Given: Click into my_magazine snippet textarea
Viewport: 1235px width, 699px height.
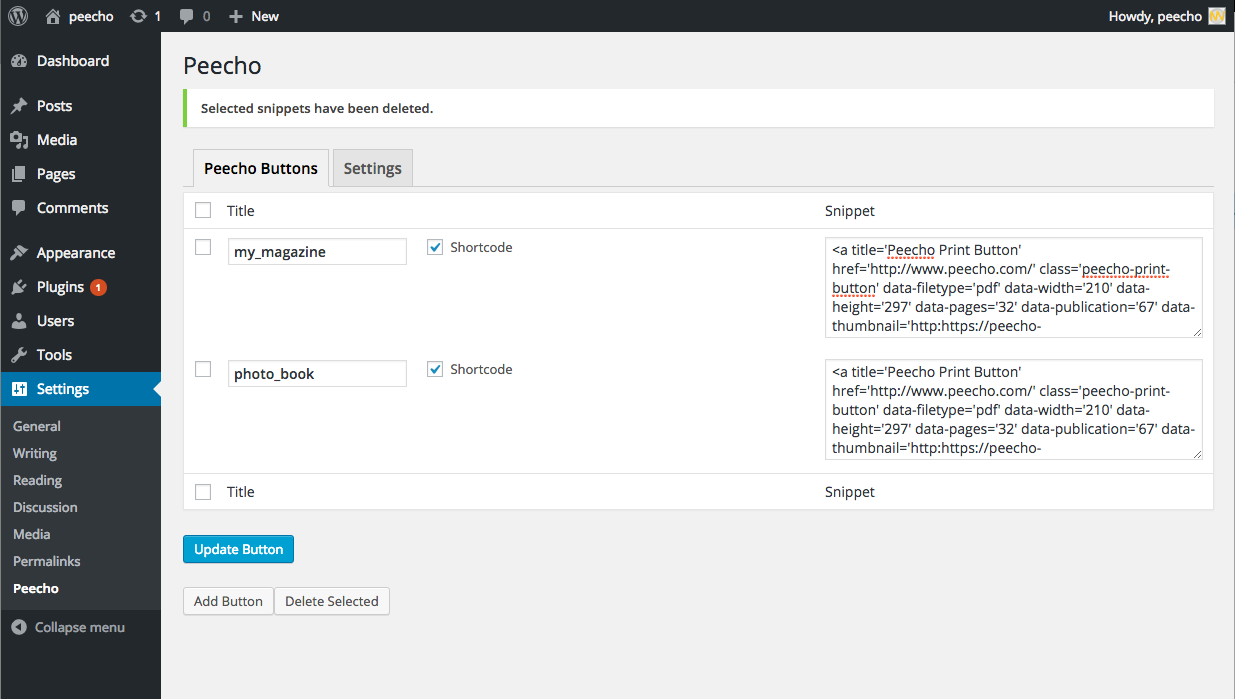Looking at the screenshot, I should pos(1014,287).
